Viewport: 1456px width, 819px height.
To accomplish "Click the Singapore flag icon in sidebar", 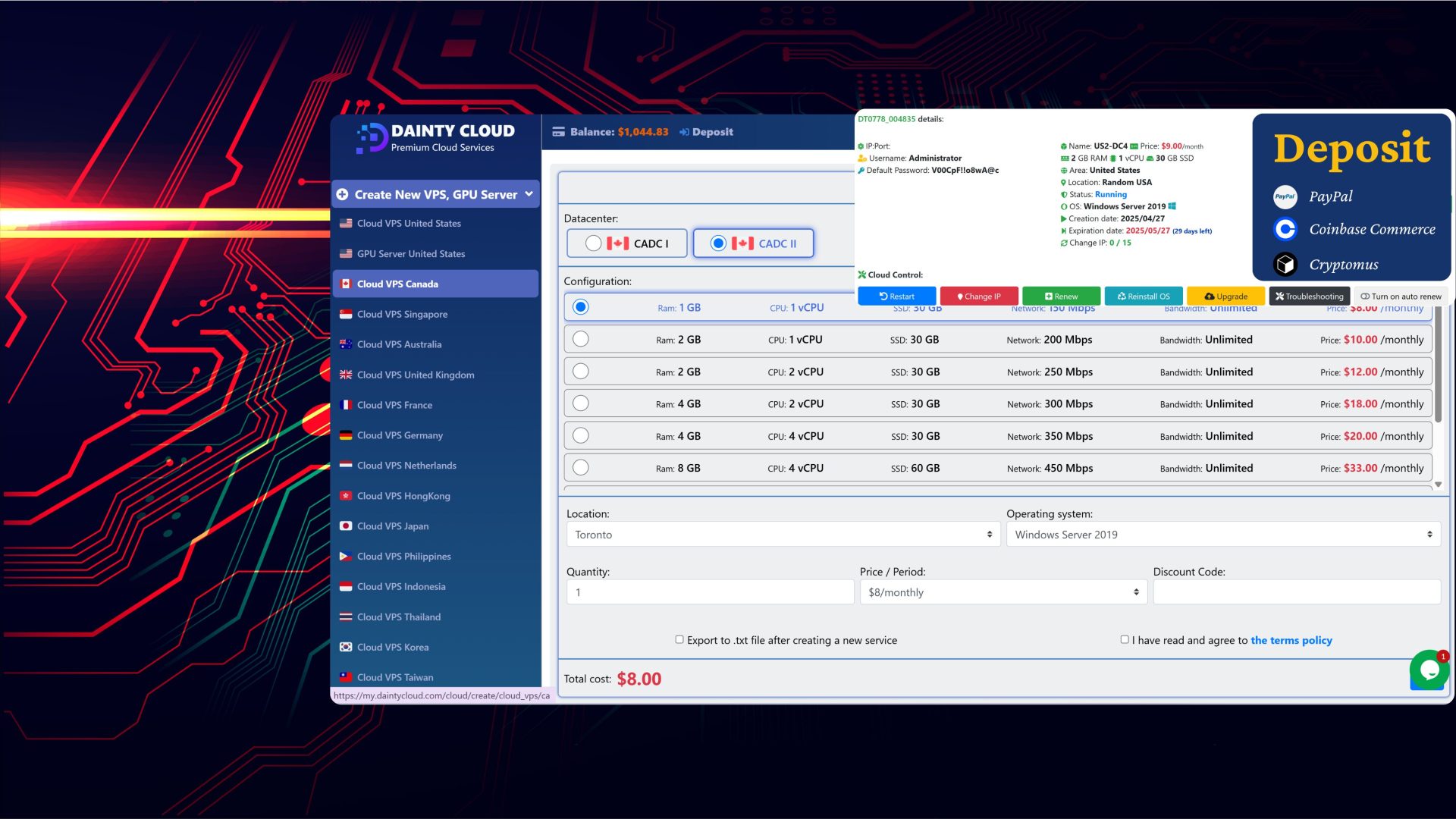I will pyautogui.click(x=346, y=314).
